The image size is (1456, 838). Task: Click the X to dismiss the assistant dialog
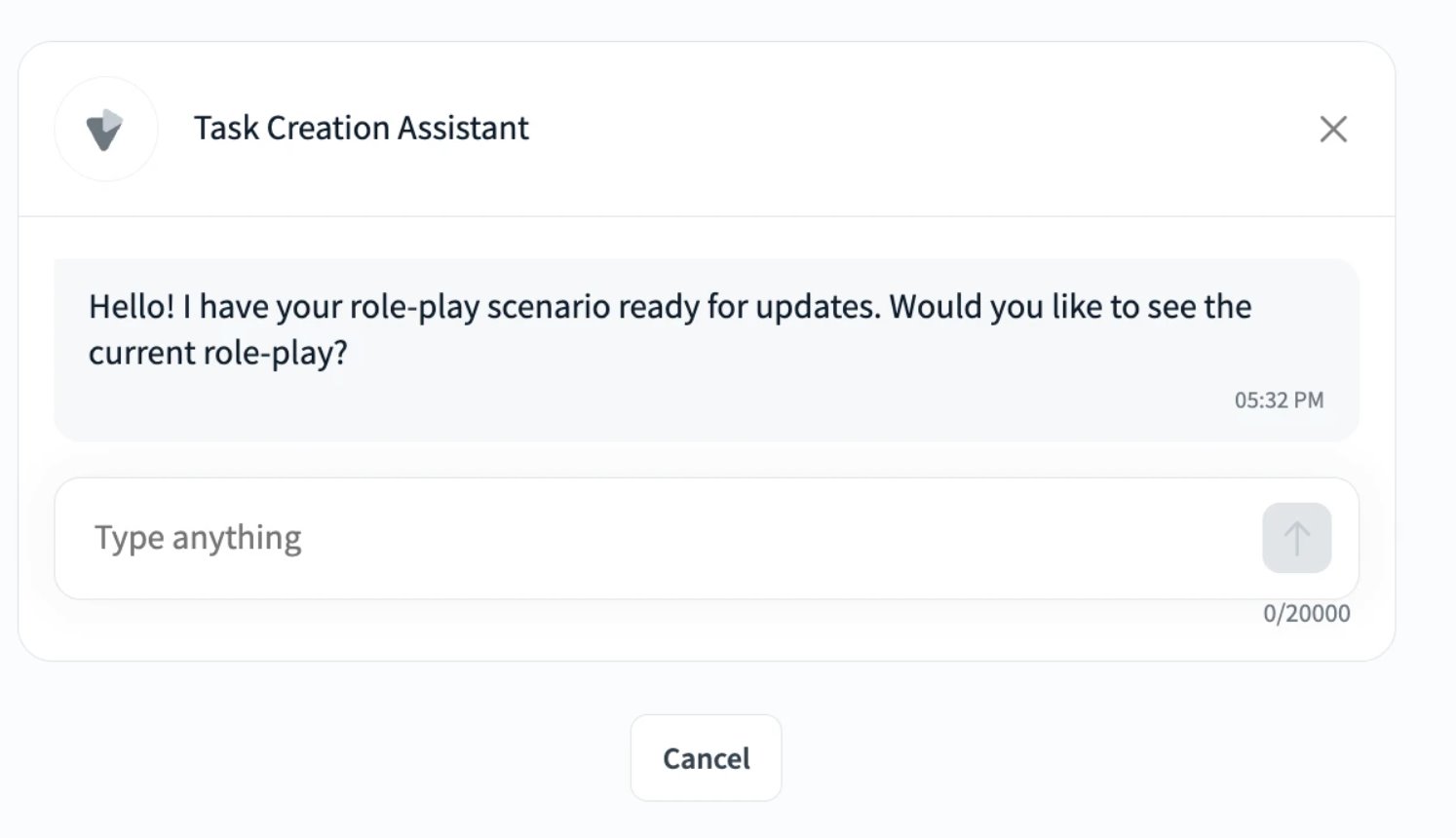coord(1333,129)
